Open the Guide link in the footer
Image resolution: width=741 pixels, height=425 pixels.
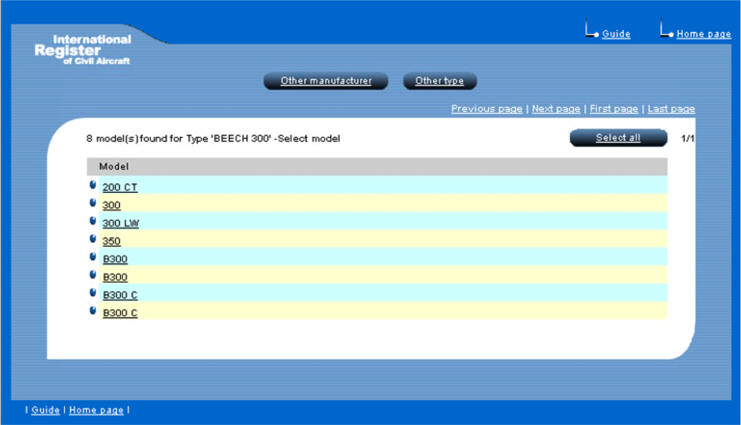pos(45,410)
